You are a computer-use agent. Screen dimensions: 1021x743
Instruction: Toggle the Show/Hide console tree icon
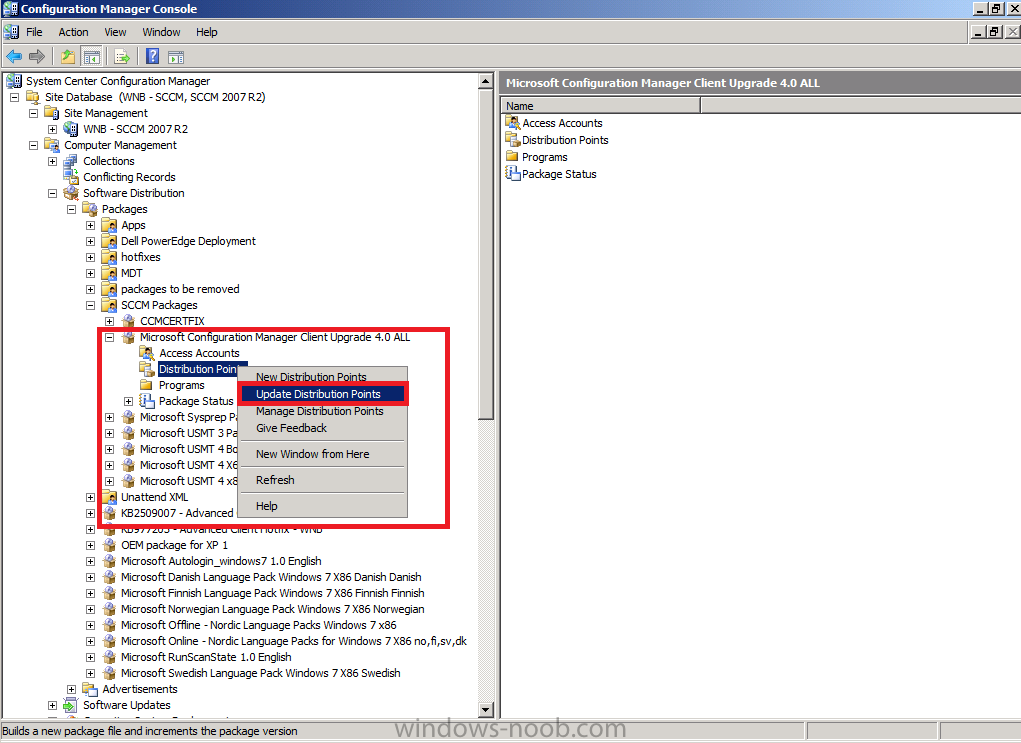click(x=92, y=57)
